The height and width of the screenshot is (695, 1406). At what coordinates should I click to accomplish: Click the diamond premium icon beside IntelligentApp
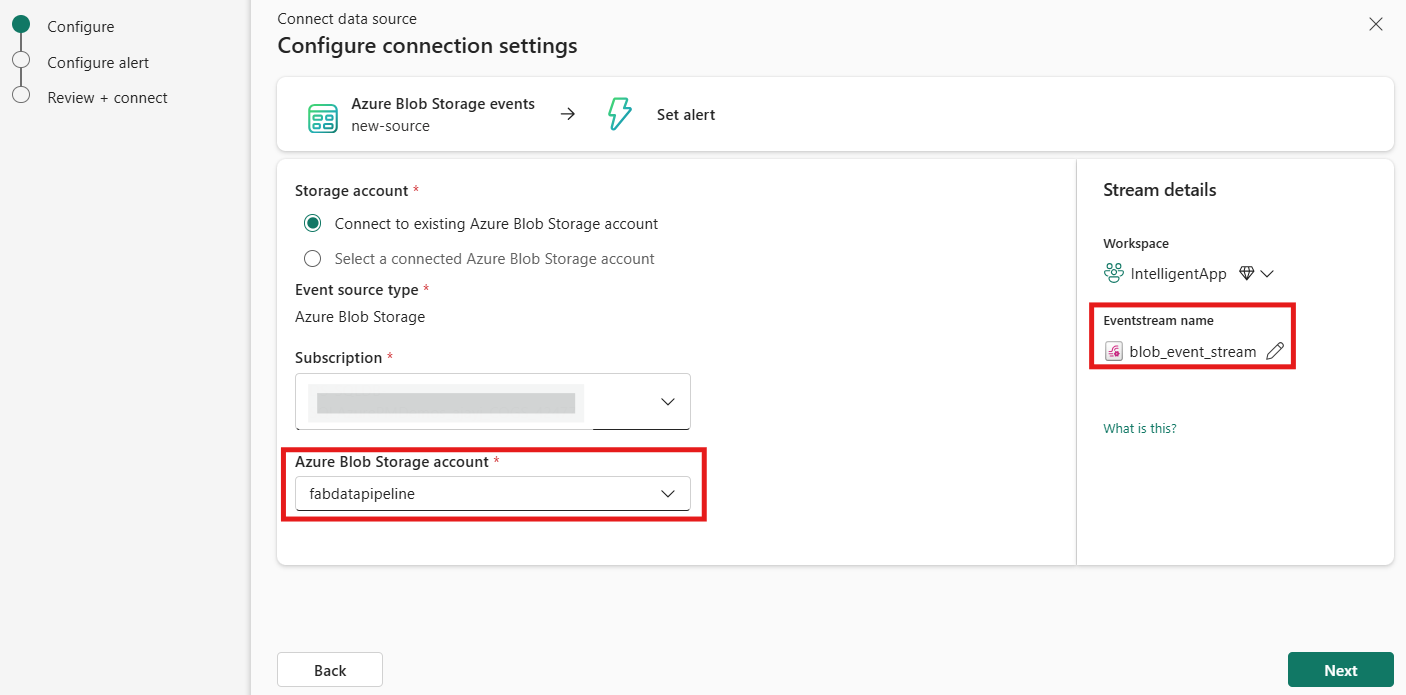[x=1246, y=273]
